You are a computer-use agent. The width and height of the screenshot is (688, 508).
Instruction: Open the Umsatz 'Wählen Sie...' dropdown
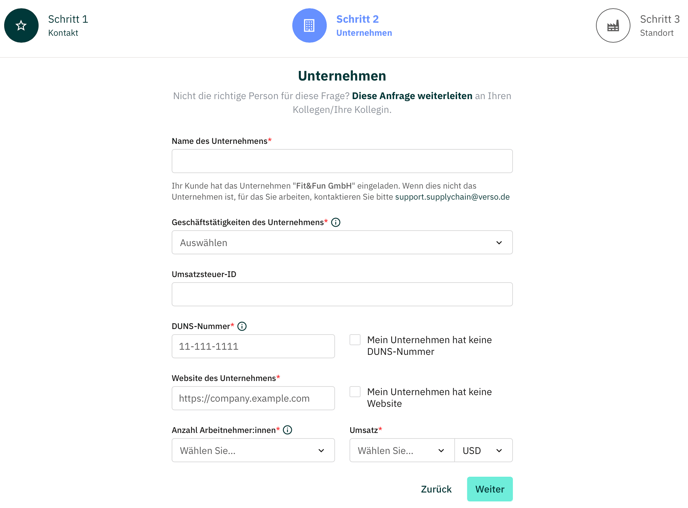[401, 451]
